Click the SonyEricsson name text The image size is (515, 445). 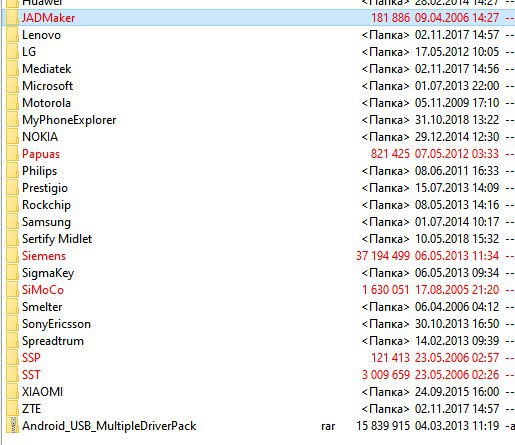click(x=56, y=324)
